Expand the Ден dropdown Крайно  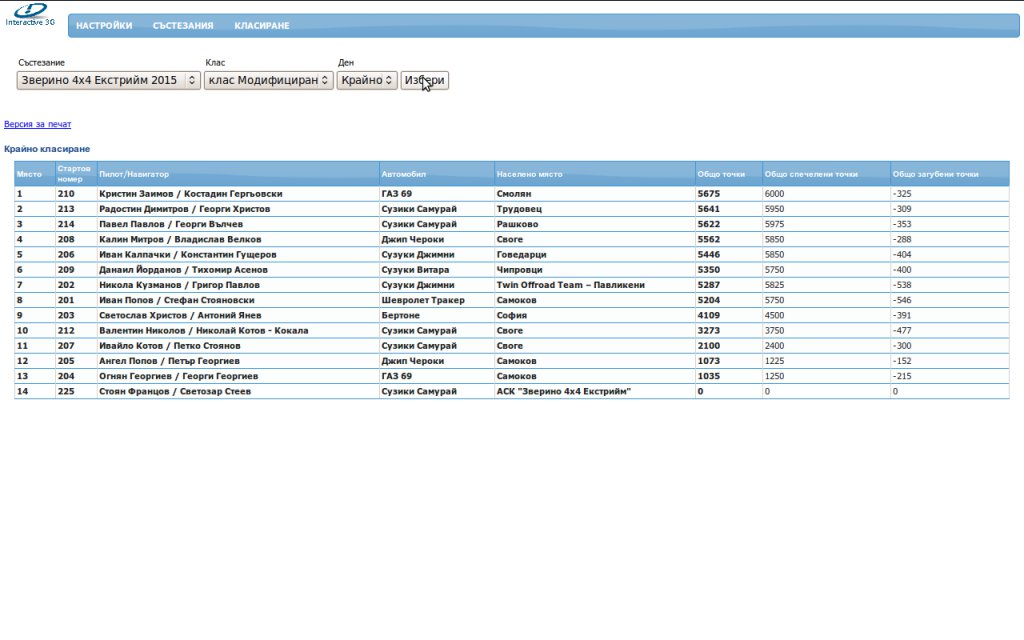(x=367, y=80)
